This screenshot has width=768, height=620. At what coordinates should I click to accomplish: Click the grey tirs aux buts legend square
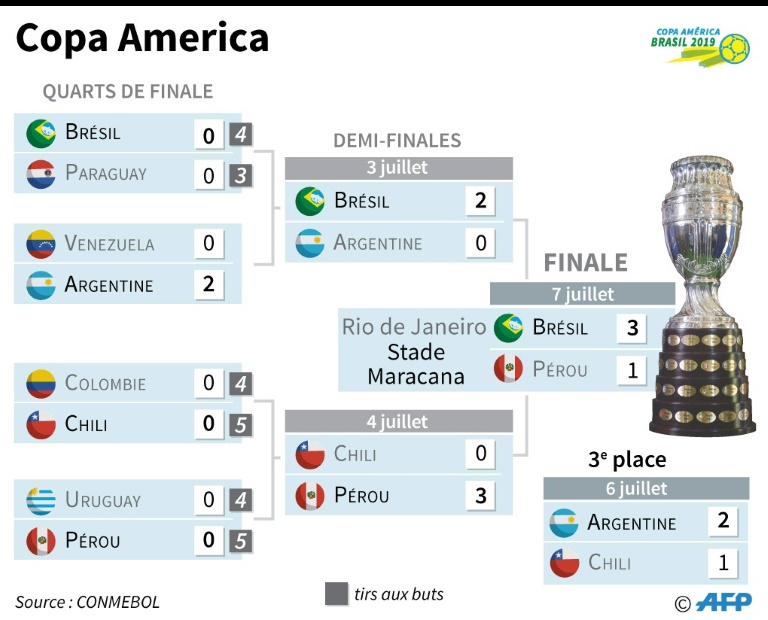(336, 594)
